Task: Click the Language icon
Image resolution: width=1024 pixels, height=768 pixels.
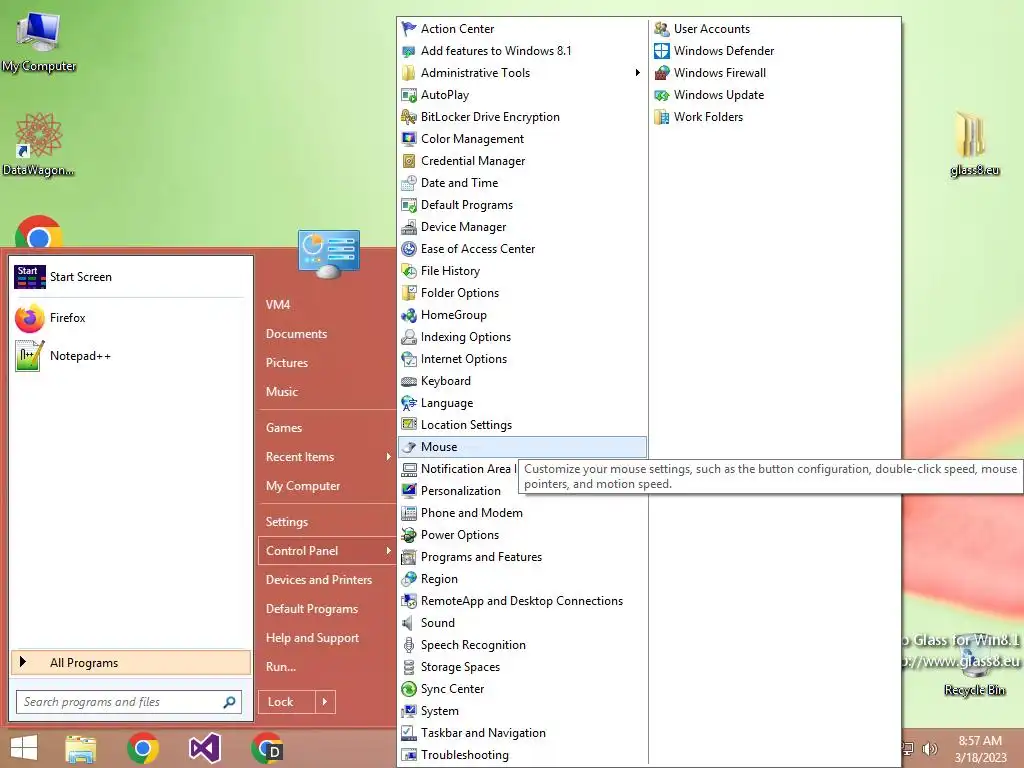Action: [409, 403]
